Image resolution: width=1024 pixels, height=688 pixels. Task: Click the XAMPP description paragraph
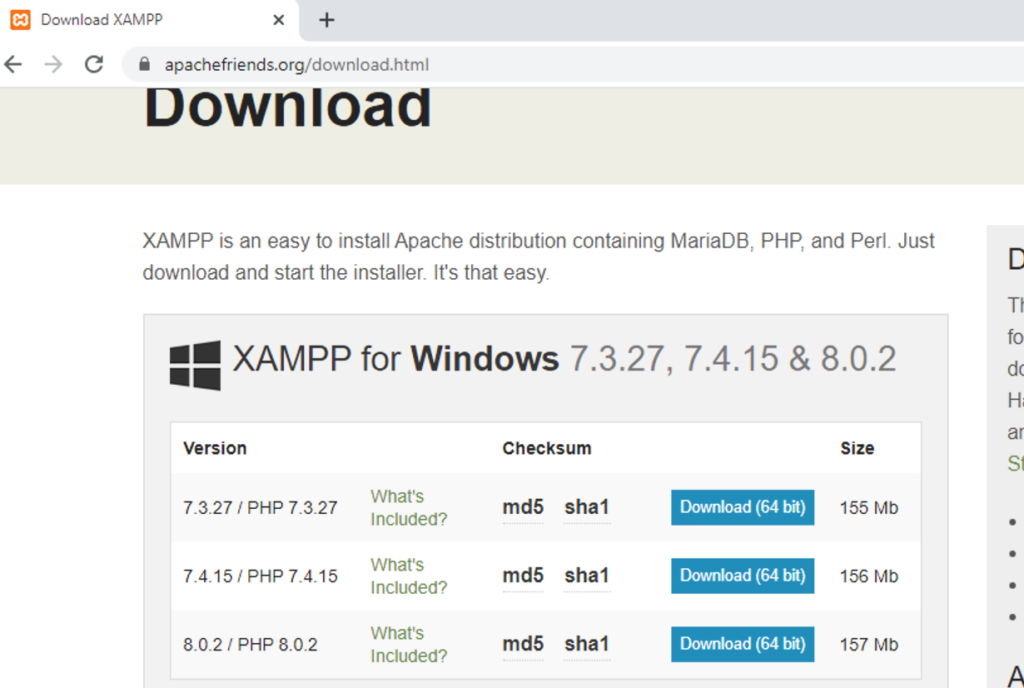[539, 257]
